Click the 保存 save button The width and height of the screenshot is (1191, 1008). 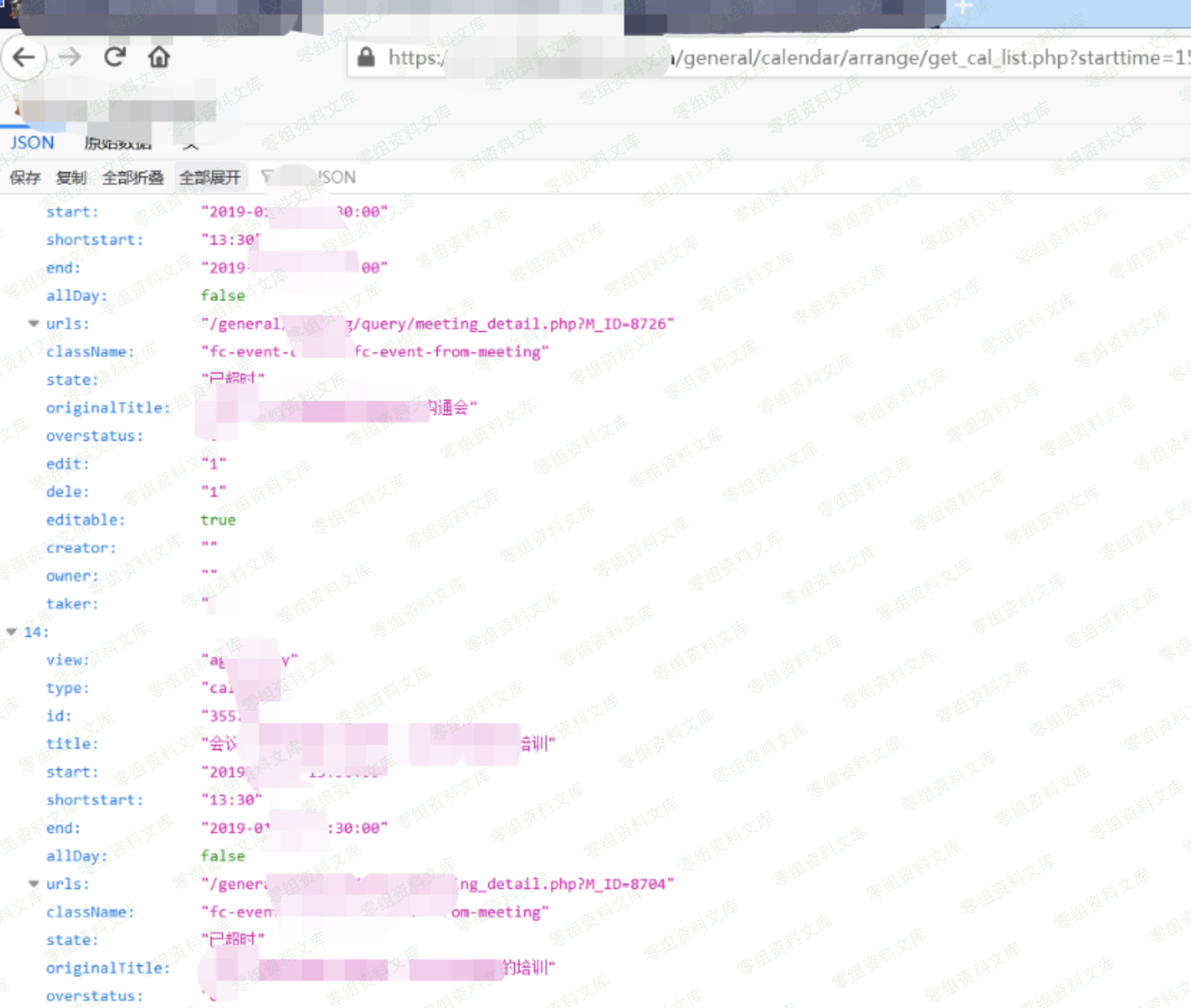(25, 178)
